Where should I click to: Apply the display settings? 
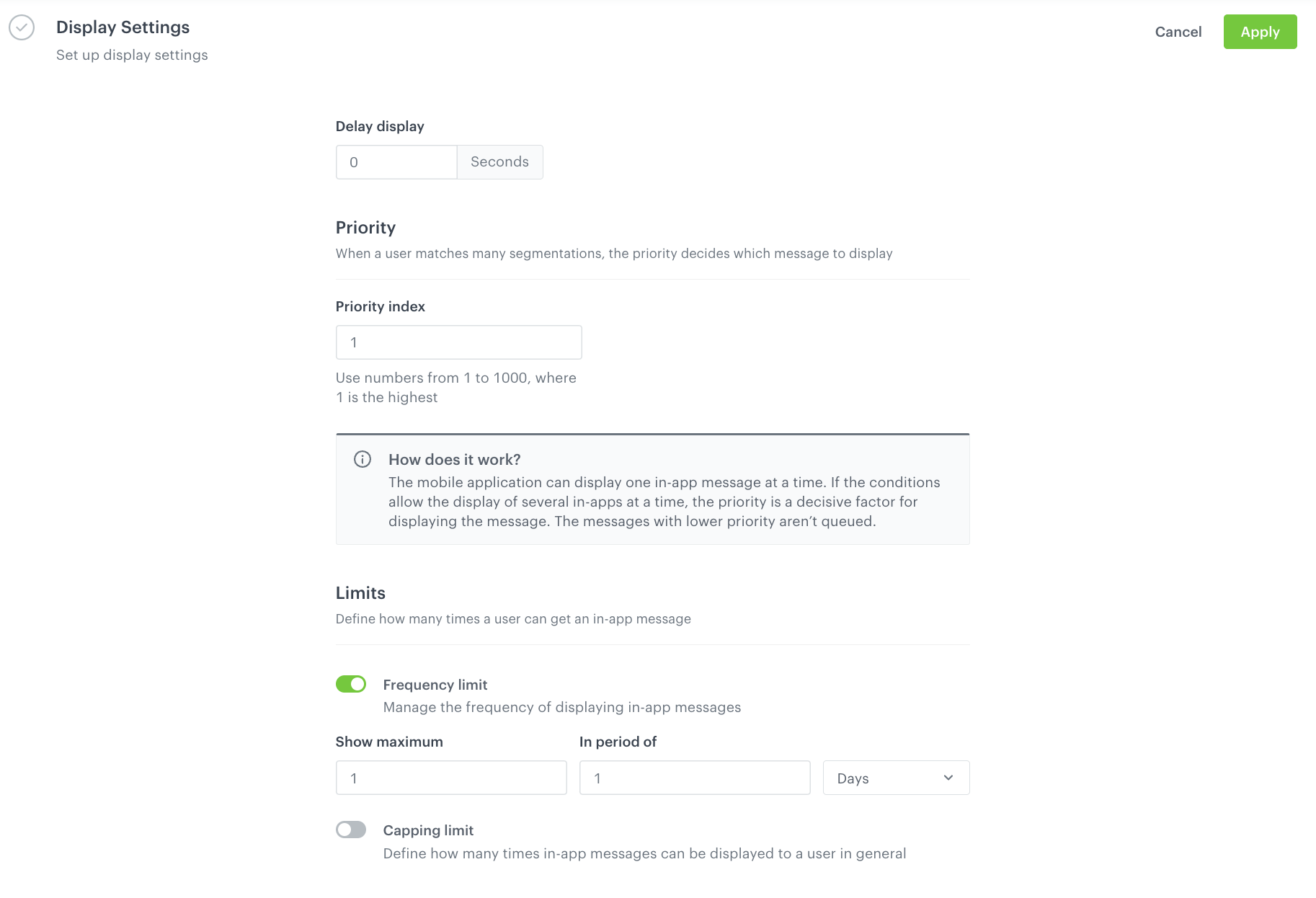[1259, 32]
